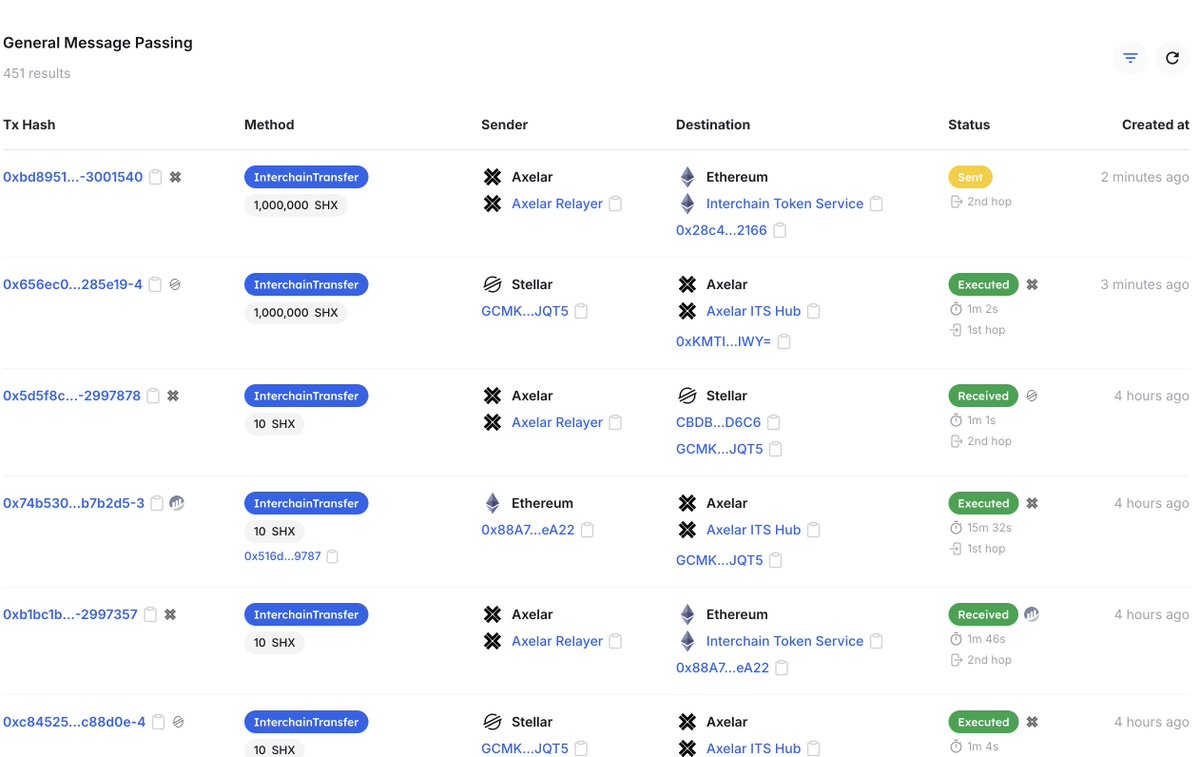Click the Created at column header
The height and width of the screenshot is (757, 1200).
1155,125
